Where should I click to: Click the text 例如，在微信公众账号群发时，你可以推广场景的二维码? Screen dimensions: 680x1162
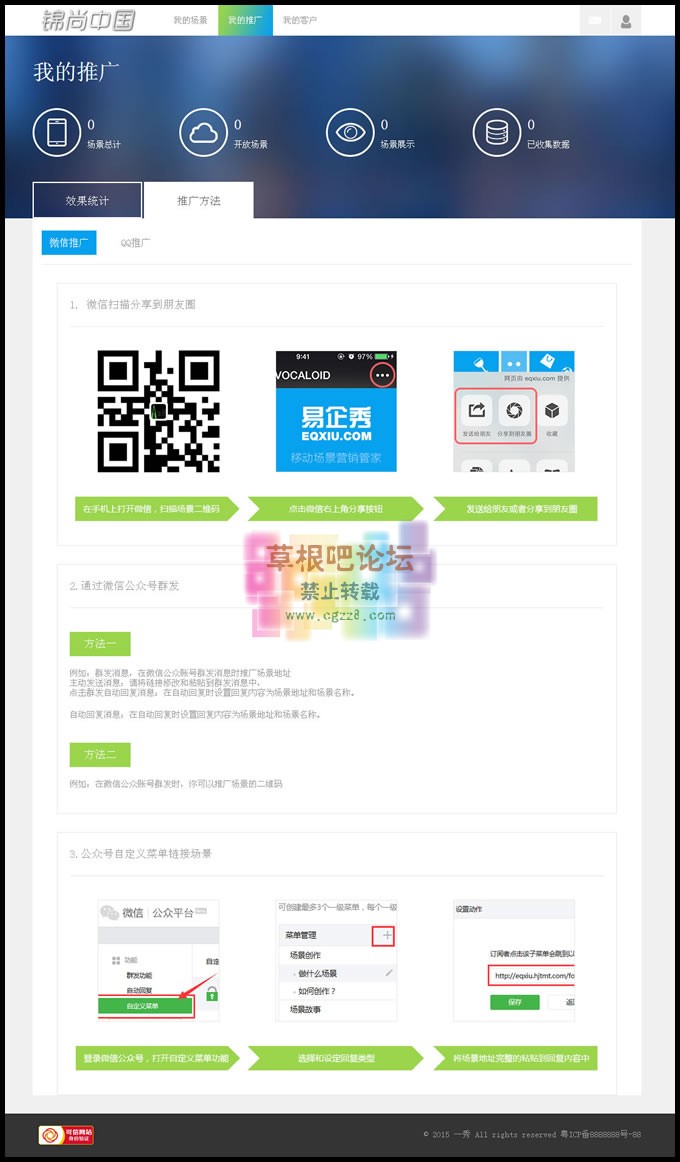(x=176, y=783)
